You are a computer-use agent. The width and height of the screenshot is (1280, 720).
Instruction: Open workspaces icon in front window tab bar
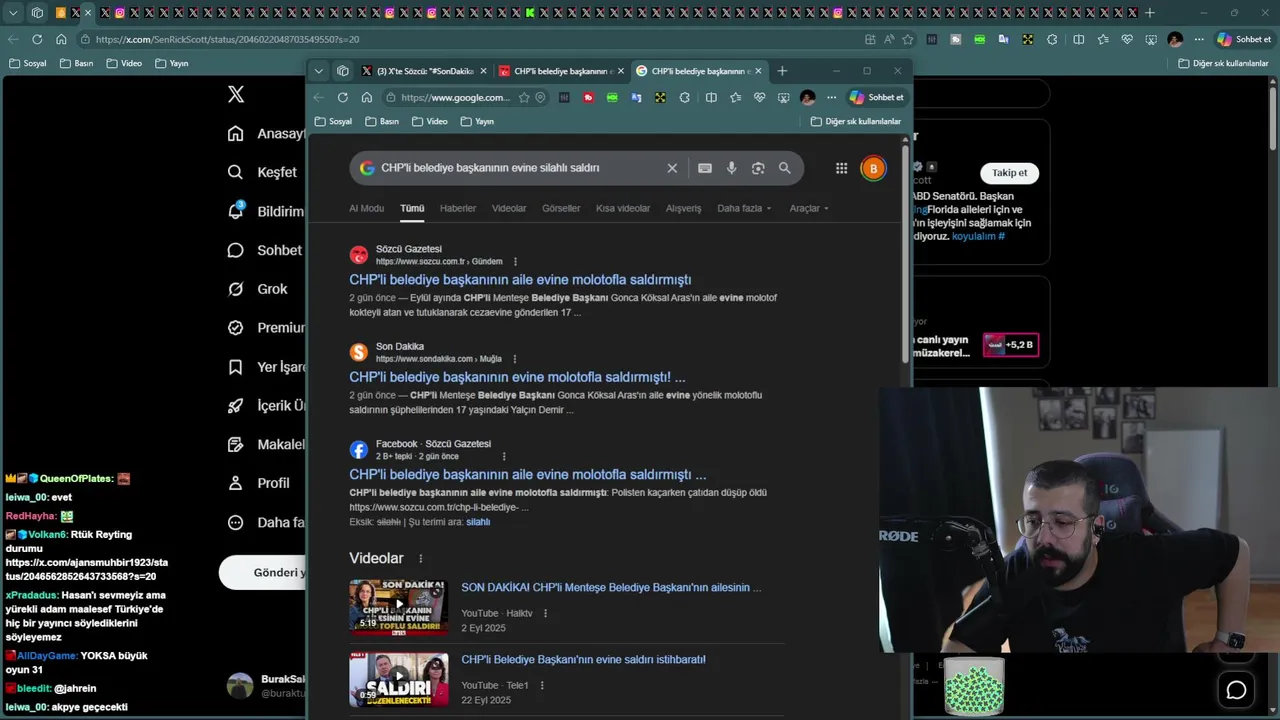(x=343, y=71)
